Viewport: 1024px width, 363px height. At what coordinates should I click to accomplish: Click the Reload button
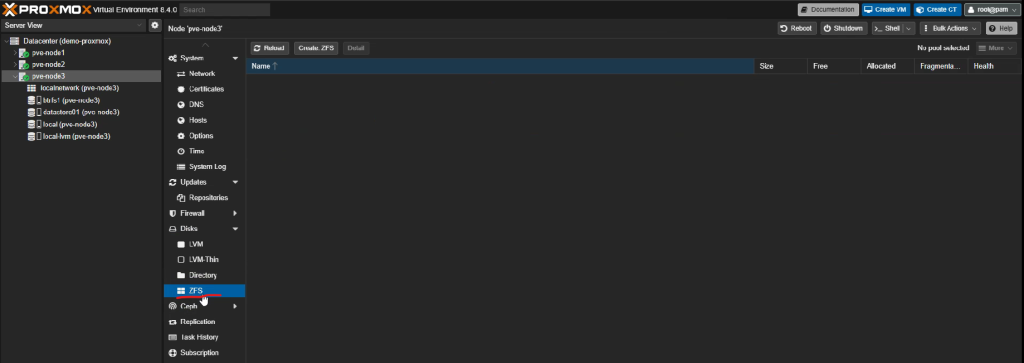pos(270,48)
